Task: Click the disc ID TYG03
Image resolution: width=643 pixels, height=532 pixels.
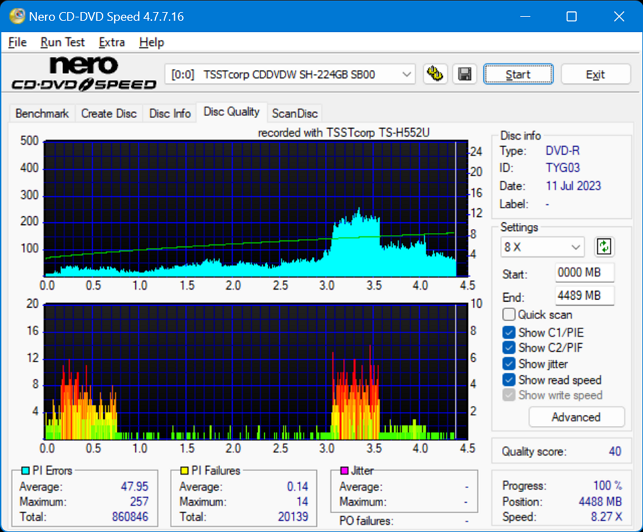Action: [x=563, y=168]
